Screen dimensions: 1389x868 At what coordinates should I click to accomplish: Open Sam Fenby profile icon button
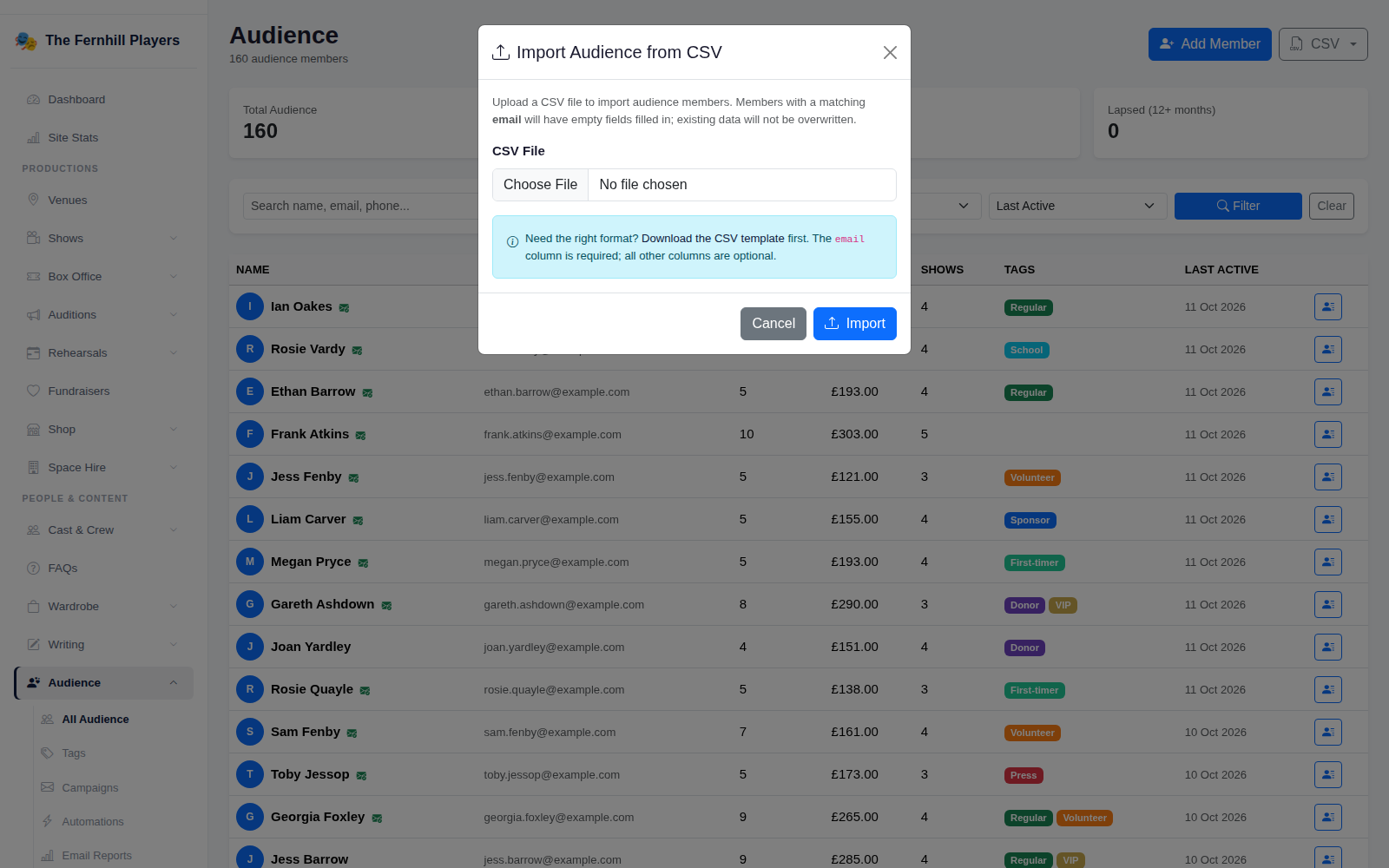coord(1328,732)
